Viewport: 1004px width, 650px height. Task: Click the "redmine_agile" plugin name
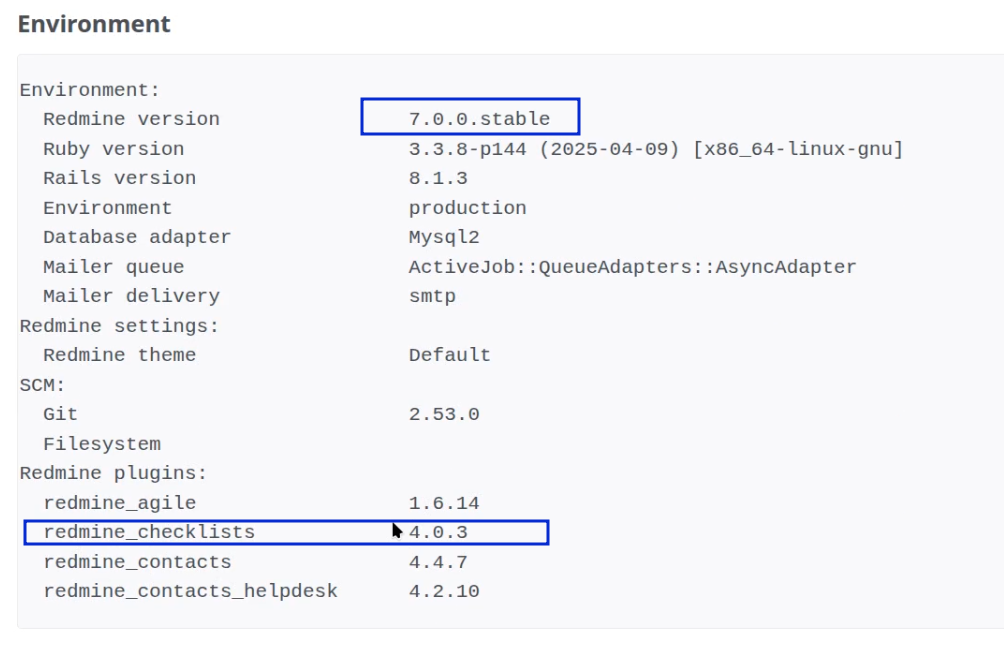119,503
